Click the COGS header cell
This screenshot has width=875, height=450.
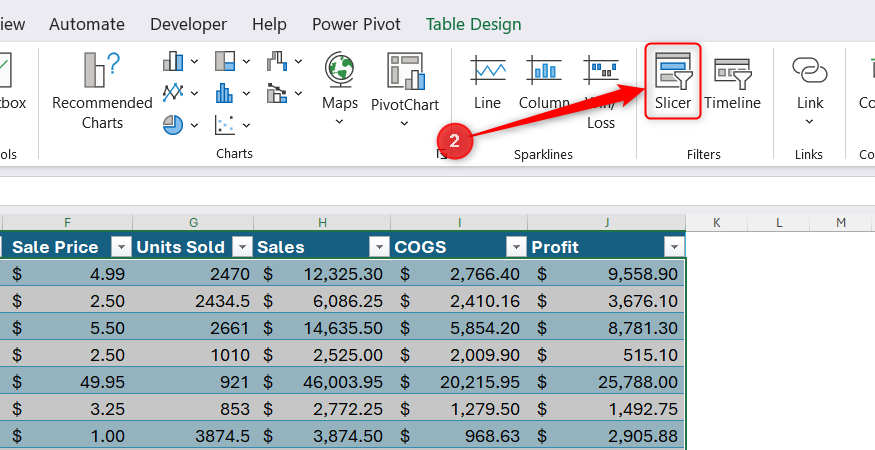(459, 246)
